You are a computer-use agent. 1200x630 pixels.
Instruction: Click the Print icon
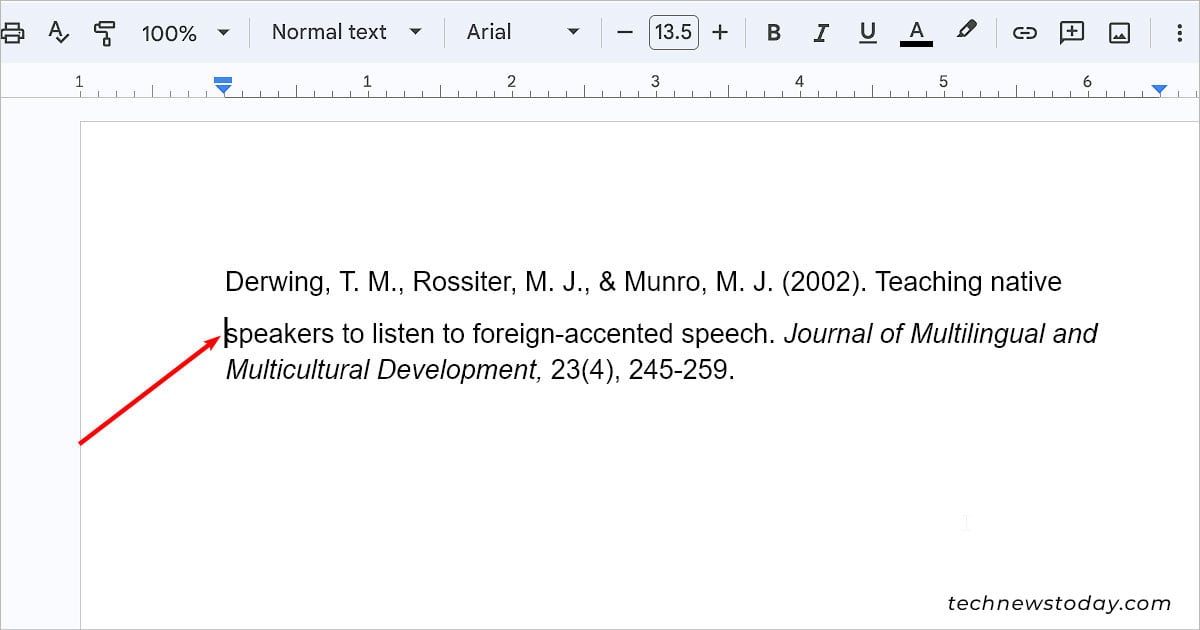[11, 32]
